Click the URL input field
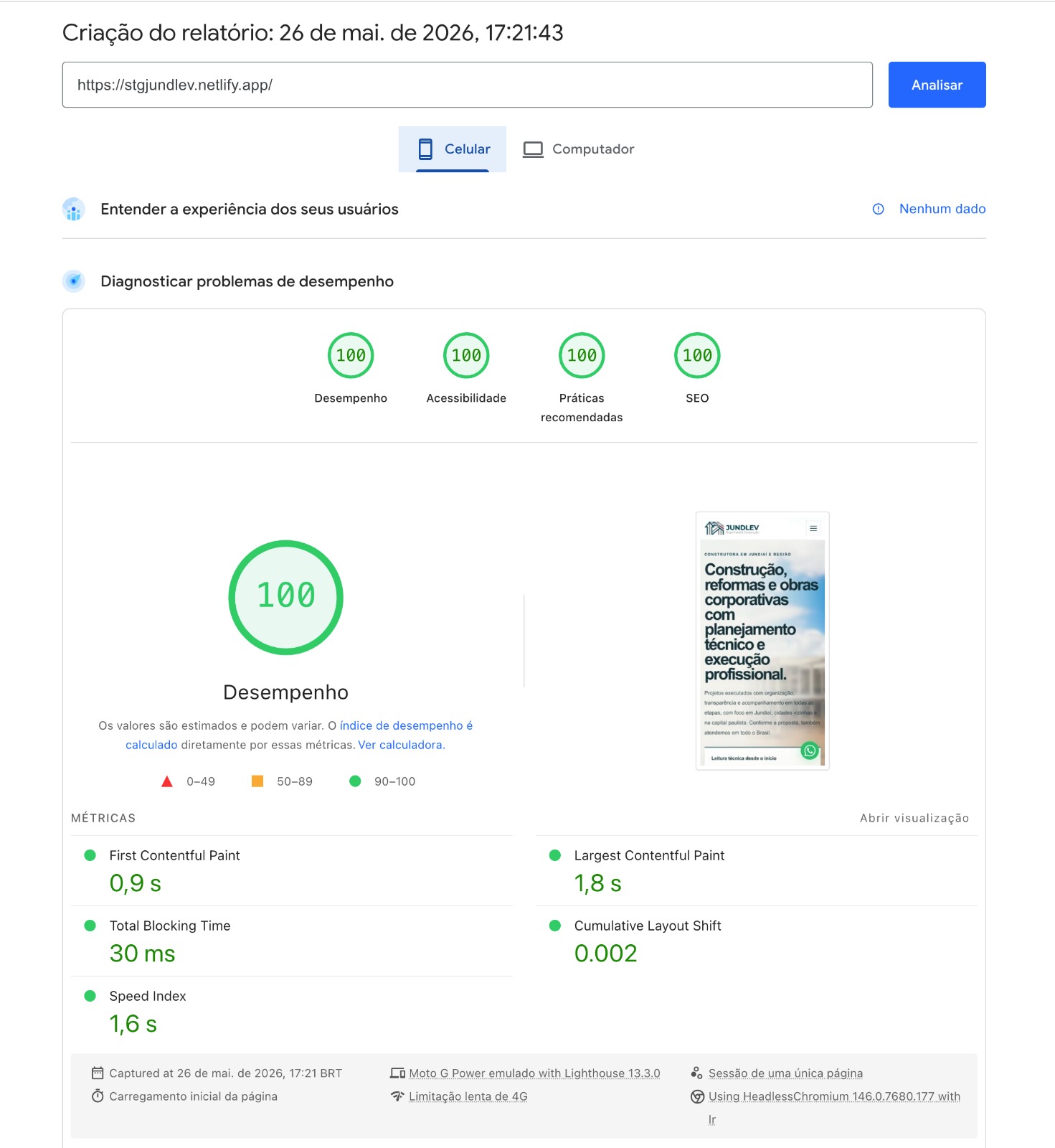 467,85
